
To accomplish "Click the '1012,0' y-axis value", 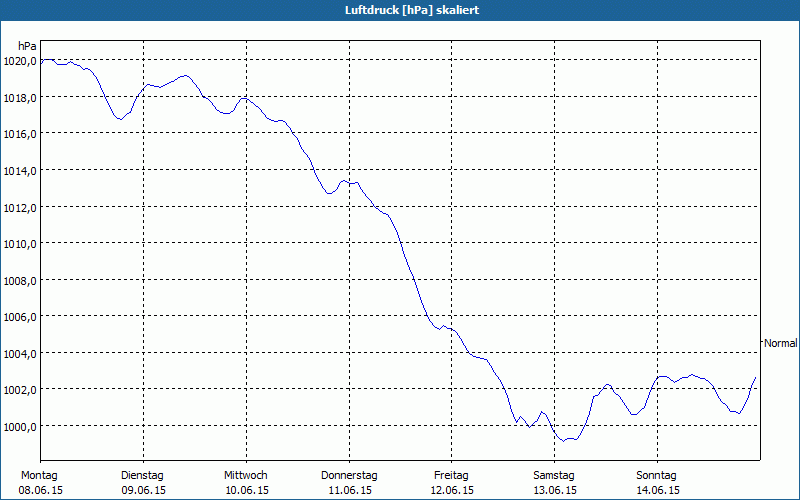I will click(x=20, y=208).
